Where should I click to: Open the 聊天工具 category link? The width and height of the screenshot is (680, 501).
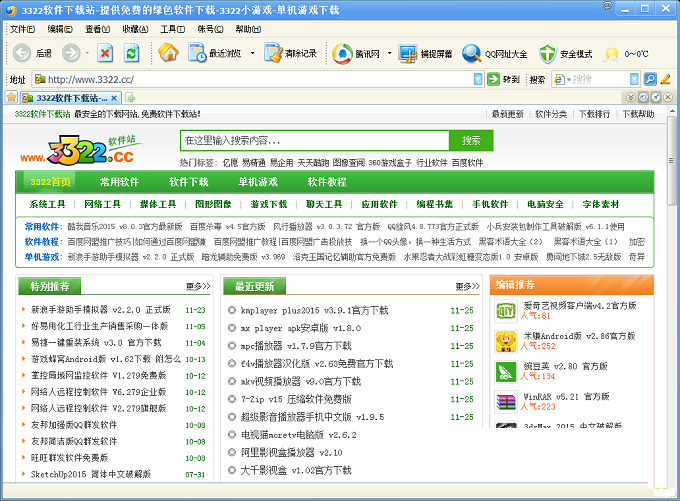(x=324, y=204)
